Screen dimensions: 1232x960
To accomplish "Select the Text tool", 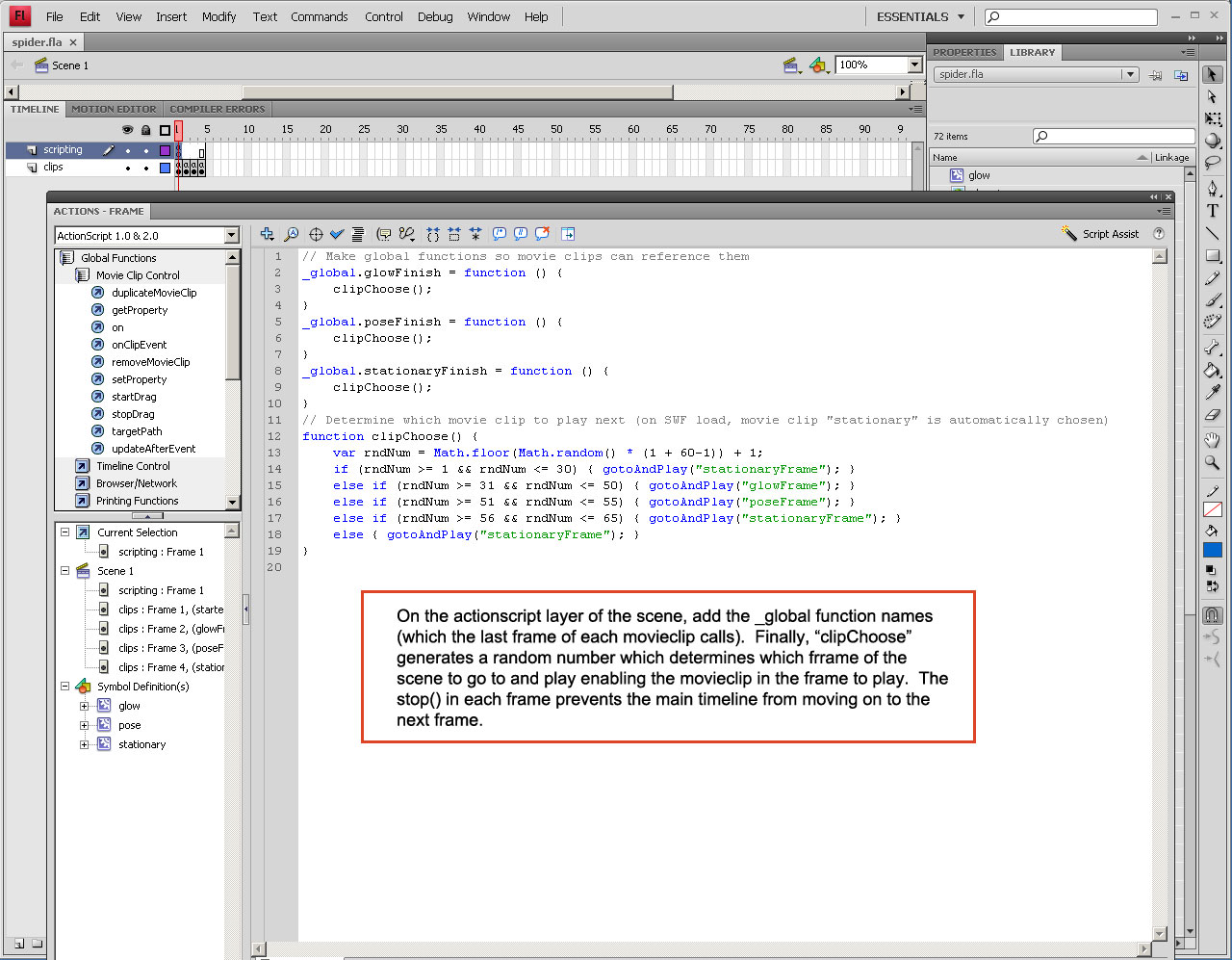I will click(1212, 211).
